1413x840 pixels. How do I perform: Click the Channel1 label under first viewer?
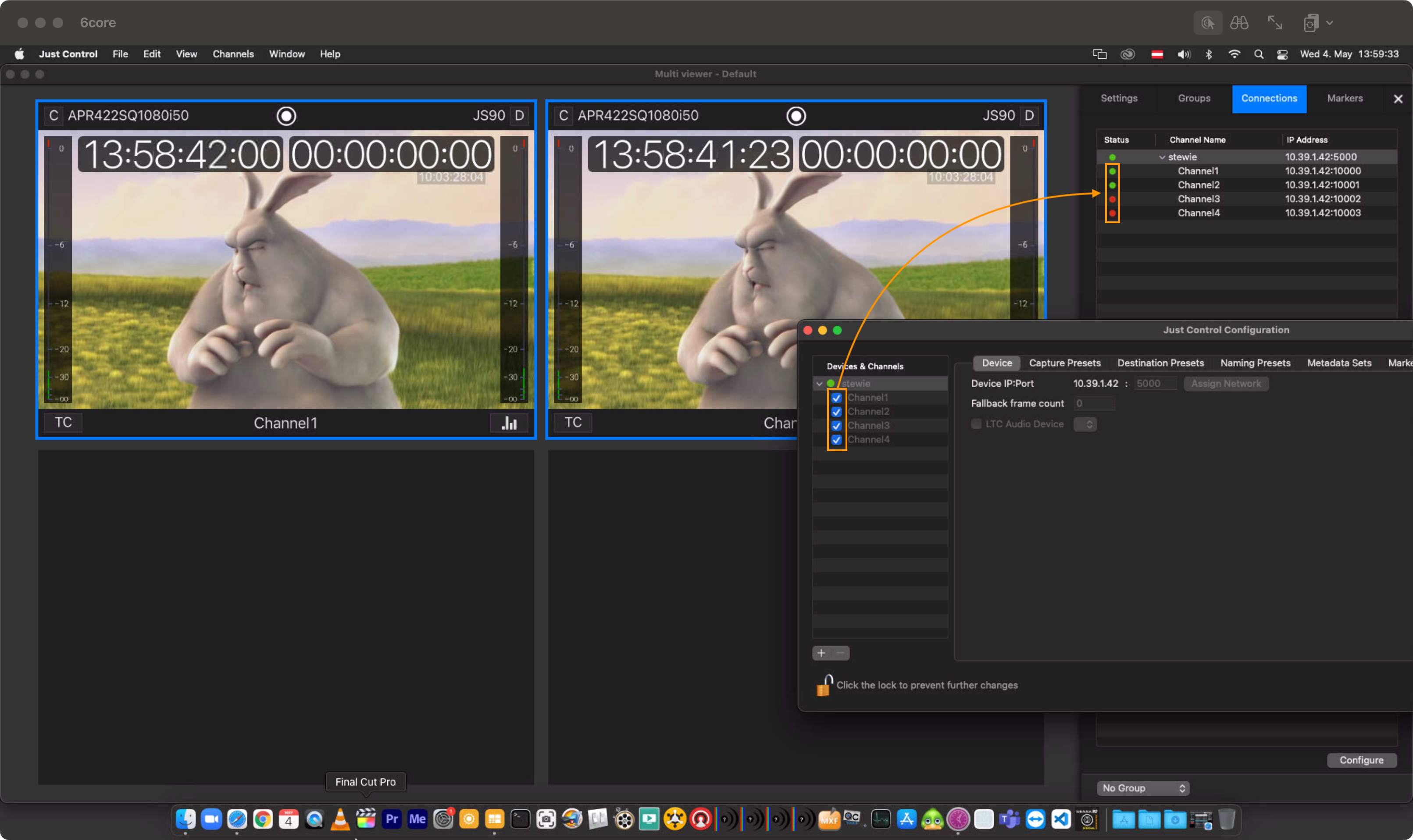285,423
